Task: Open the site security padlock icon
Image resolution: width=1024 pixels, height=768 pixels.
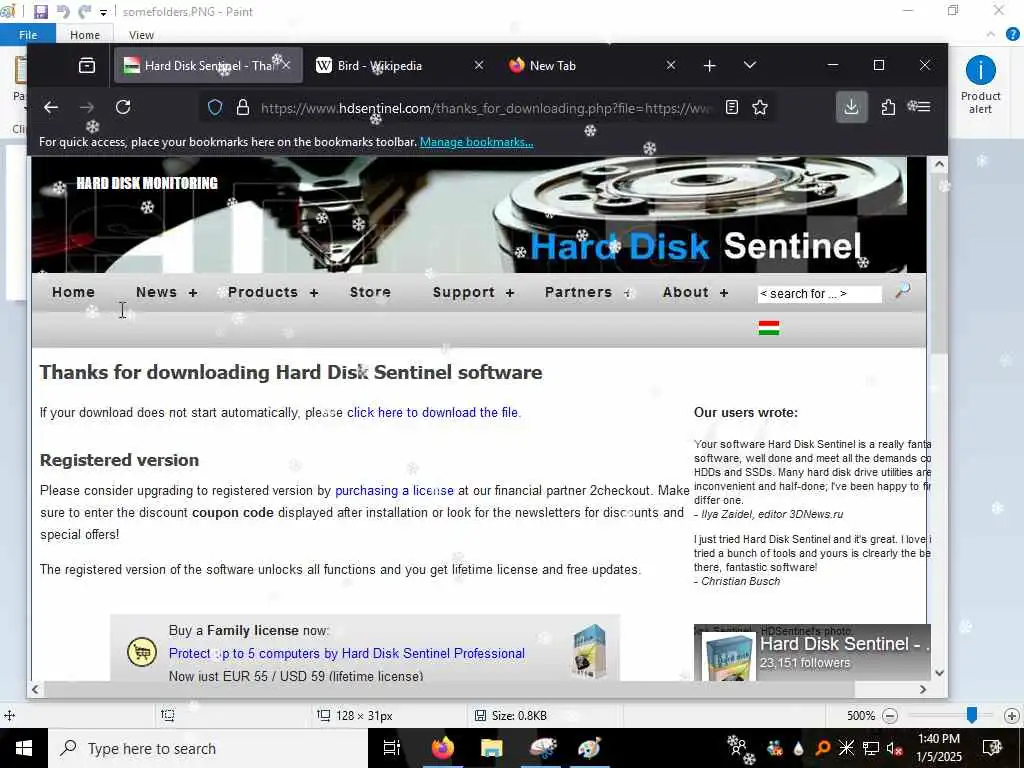Action: point(243,107)
